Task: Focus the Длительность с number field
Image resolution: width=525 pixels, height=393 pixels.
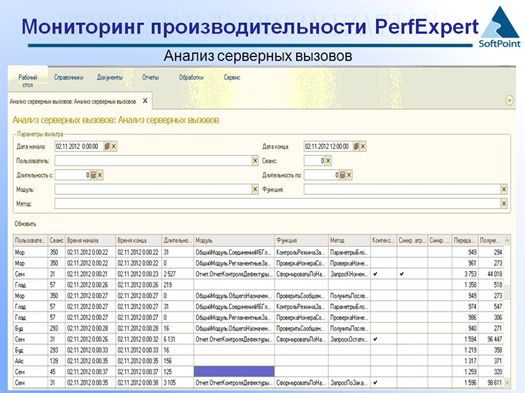Action: (x=72, y=175)
